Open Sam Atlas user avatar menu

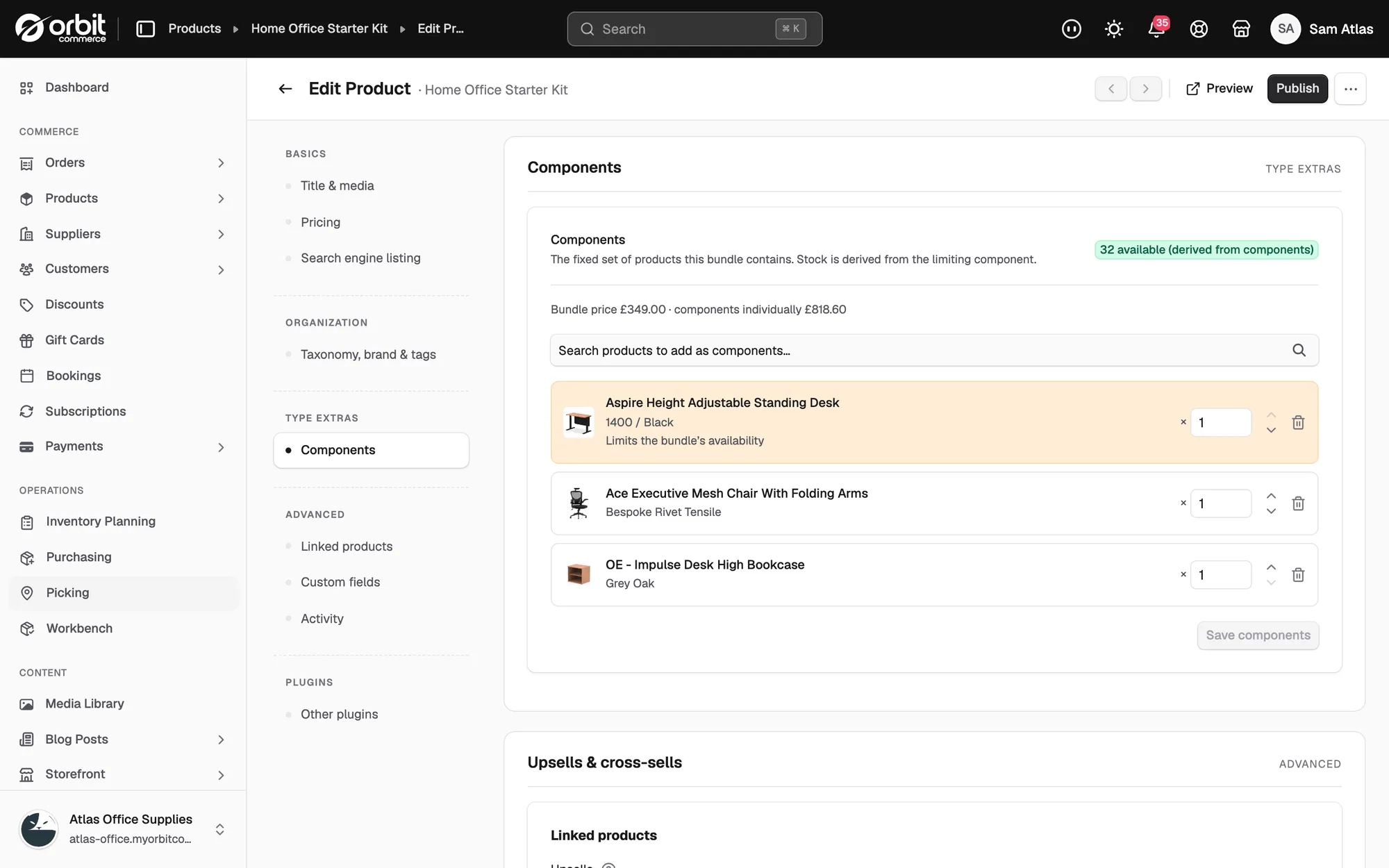[x=1286, y=28]
